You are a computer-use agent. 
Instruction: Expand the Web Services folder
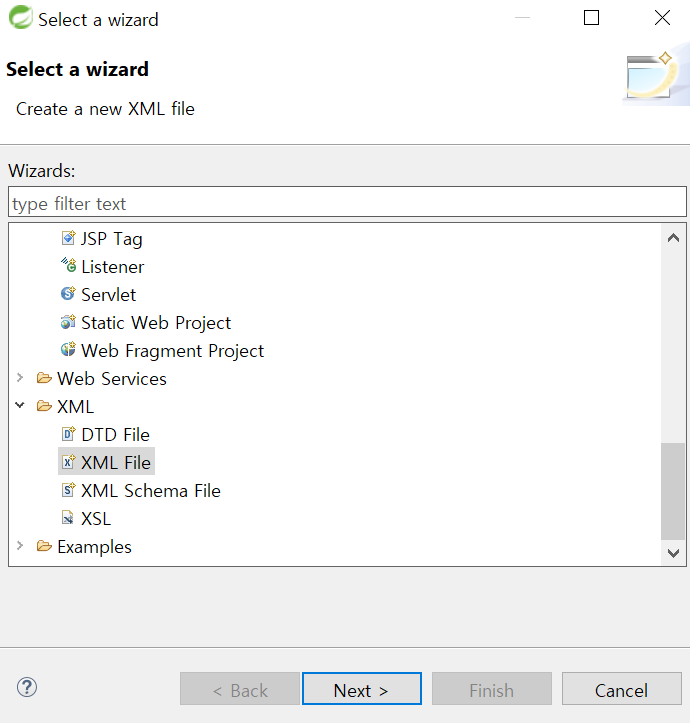[20, 378]
